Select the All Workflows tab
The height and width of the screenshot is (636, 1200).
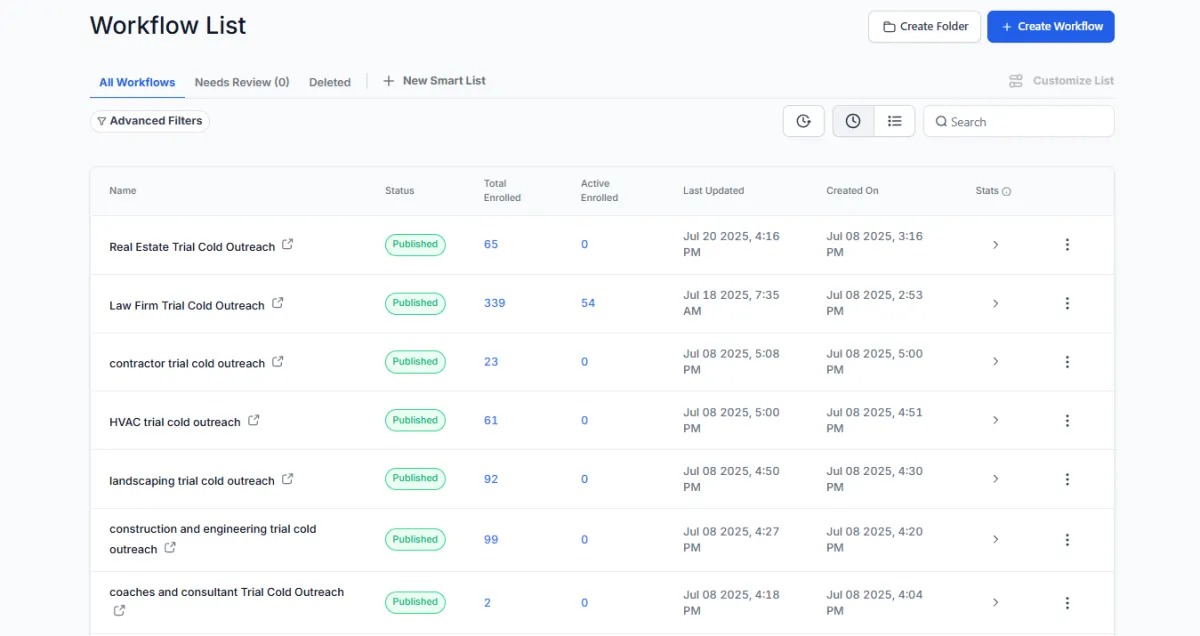137,82
